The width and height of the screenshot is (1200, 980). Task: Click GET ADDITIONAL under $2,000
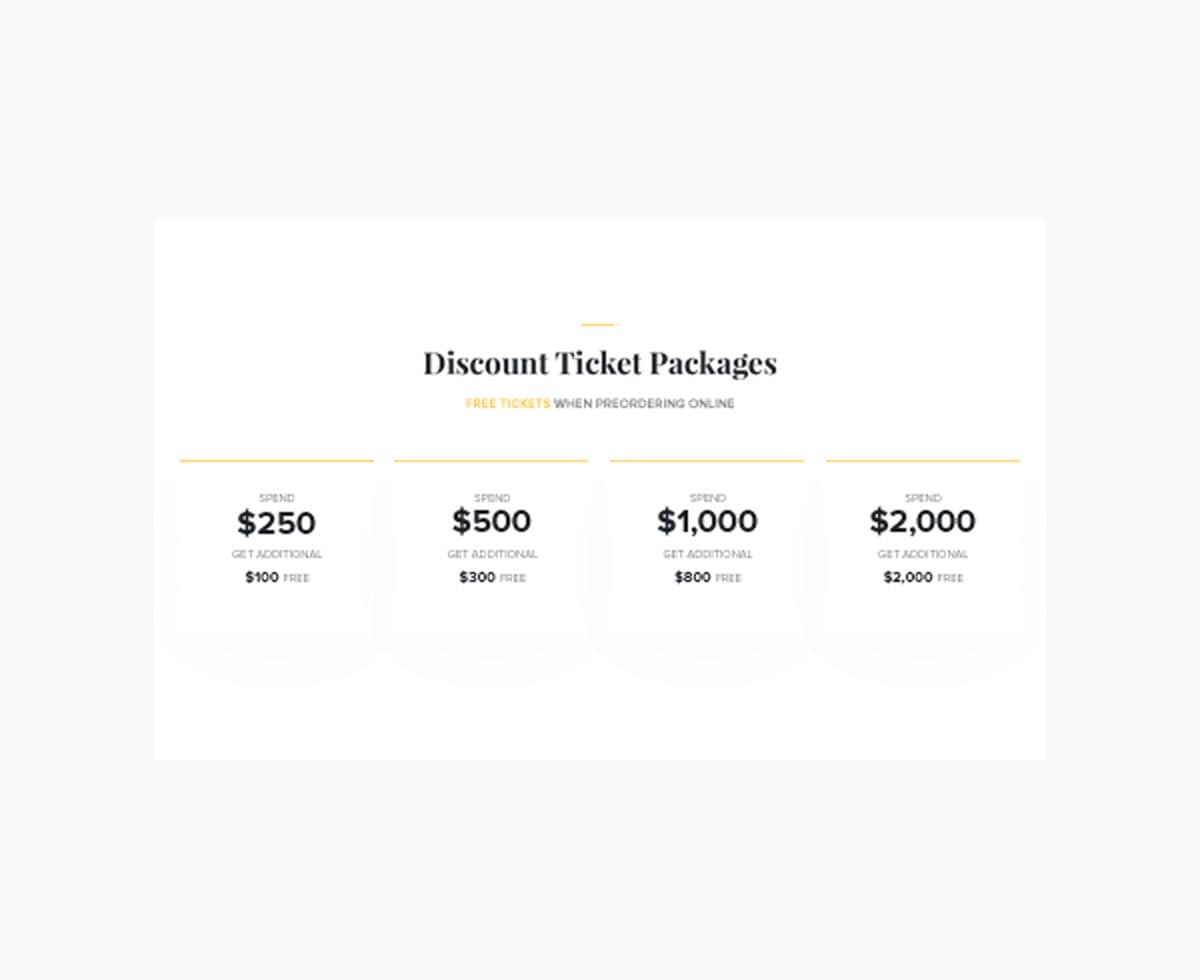click(x=923, y=554)
